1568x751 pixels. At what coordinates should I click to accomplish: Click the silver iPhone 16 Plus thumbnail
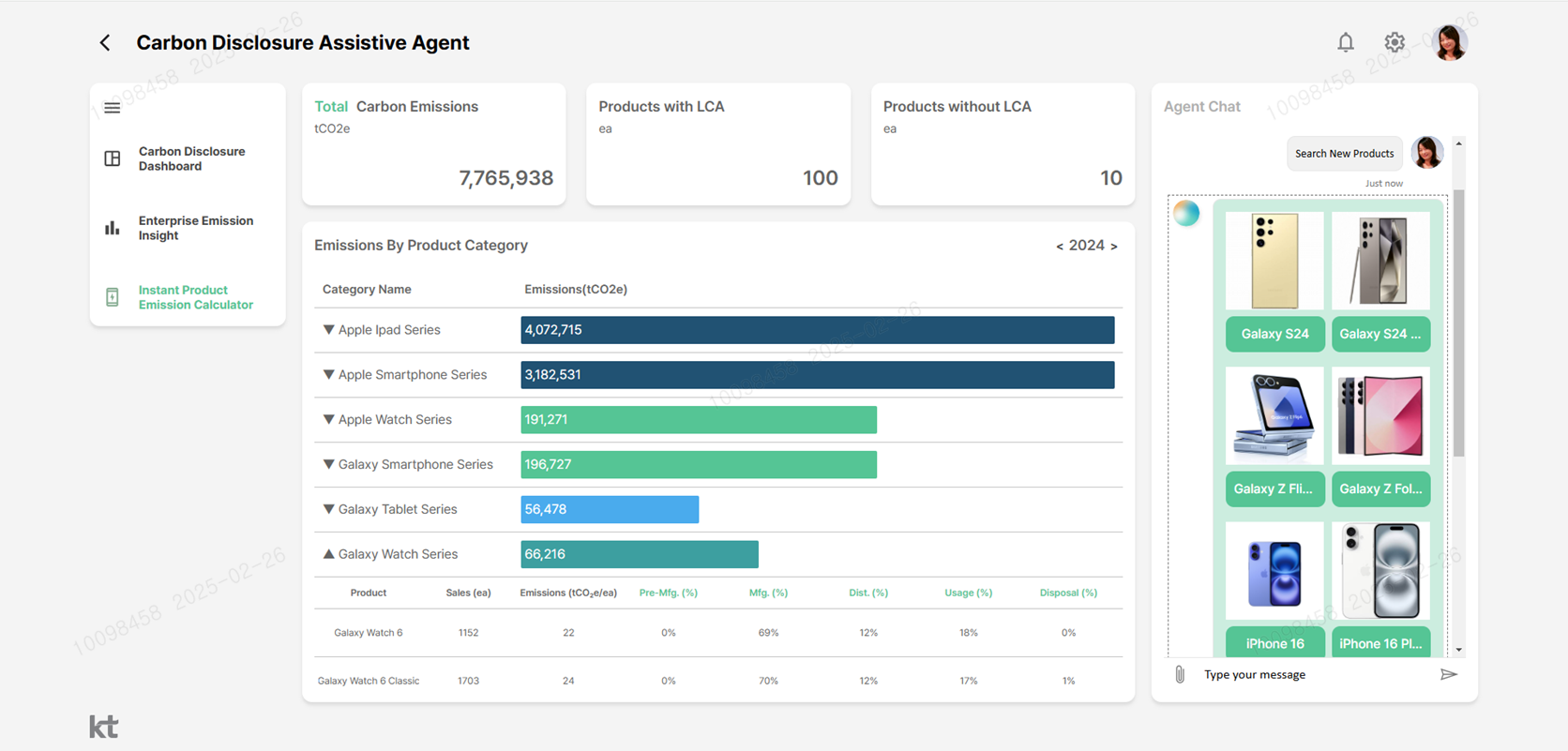tap(1380, 571)
